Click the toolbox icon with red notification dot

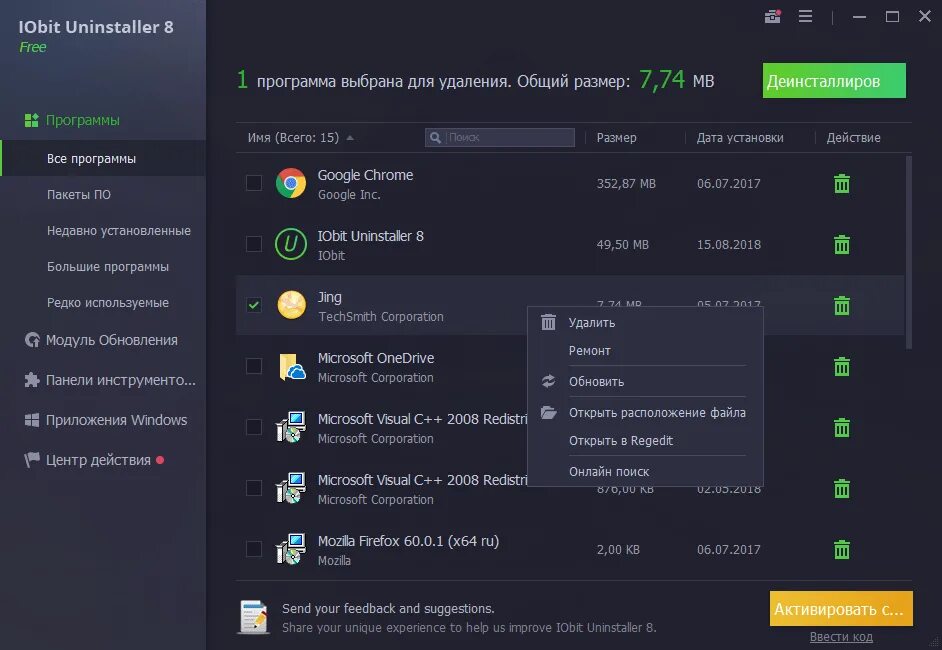[x=773, y=17]
